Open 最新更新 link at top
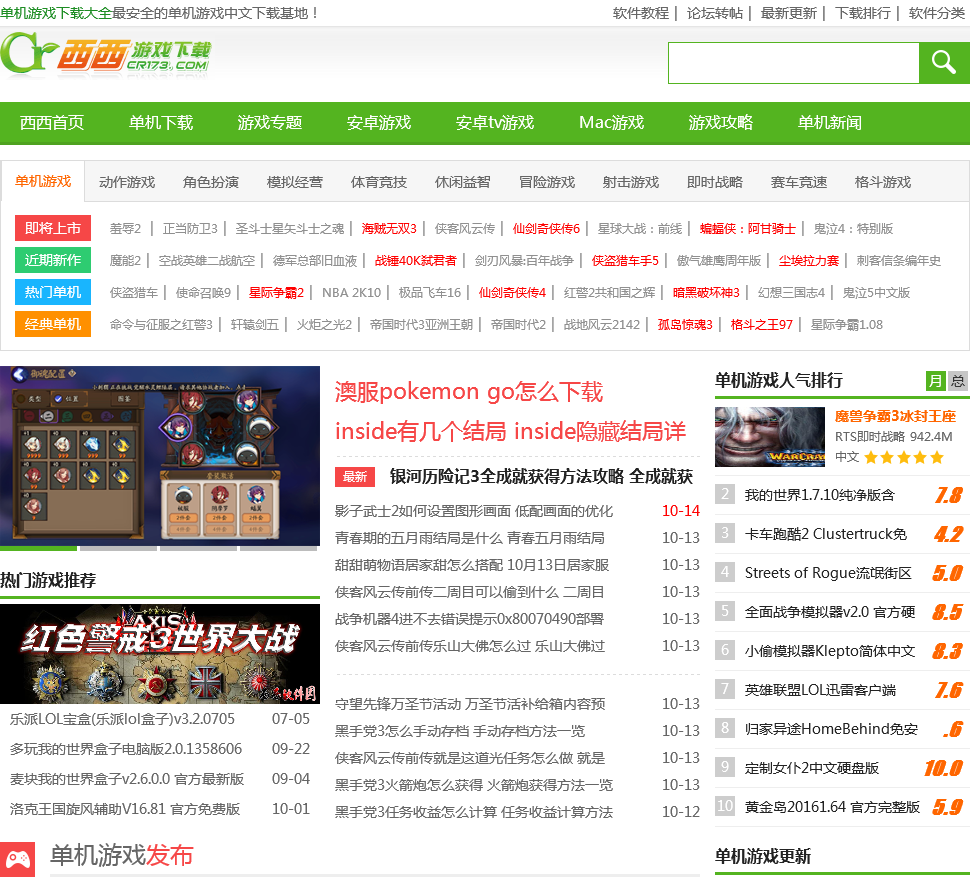Image resolution: width=970 pixels, height=882 pixels. click(788, 13)
